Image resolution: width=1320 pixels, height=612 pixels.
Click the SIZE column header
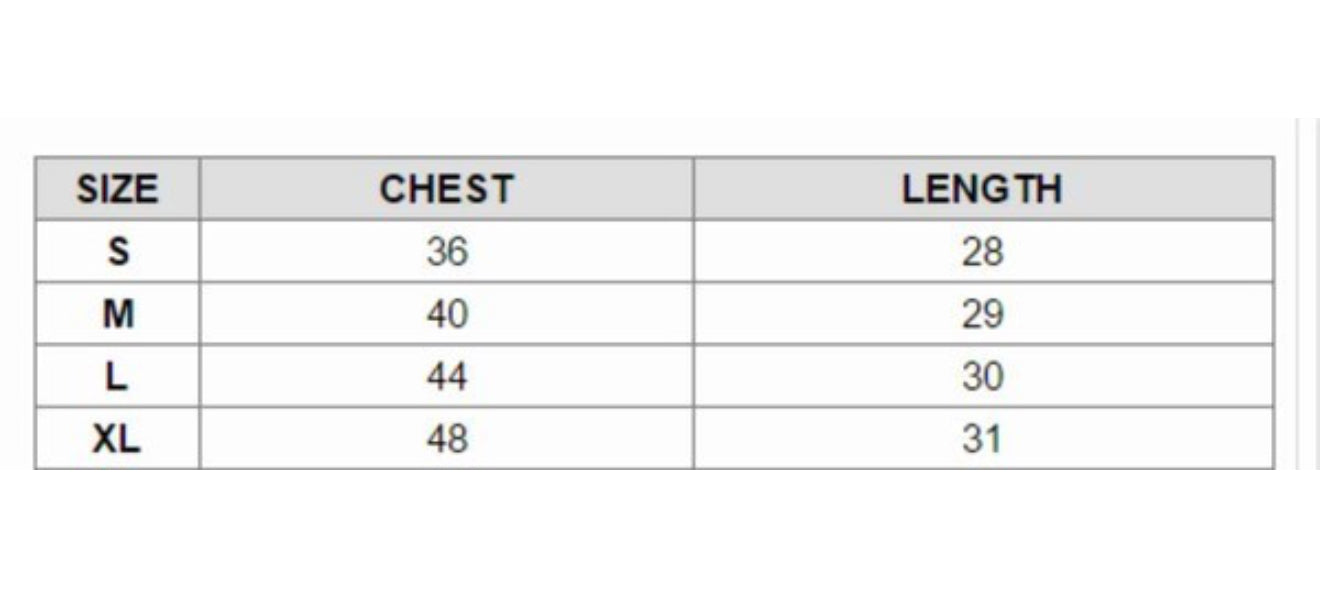[117, 189]
